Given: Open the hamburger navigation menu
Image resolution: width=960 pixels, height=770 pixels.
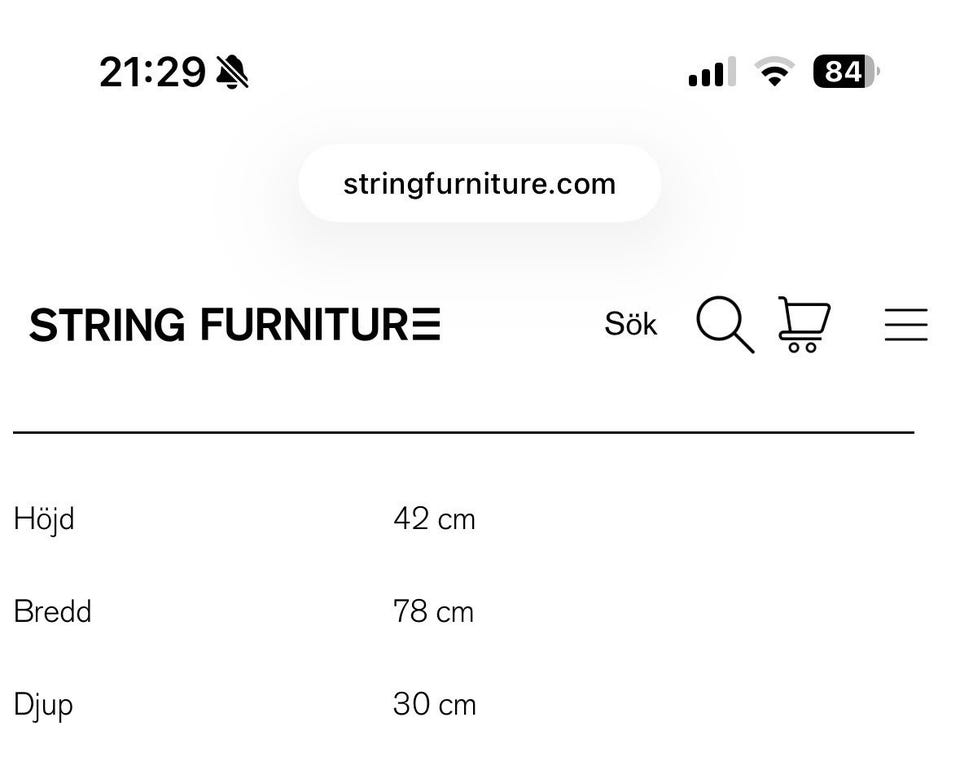Looking at the screenshot, I should (x=906, y=325).
